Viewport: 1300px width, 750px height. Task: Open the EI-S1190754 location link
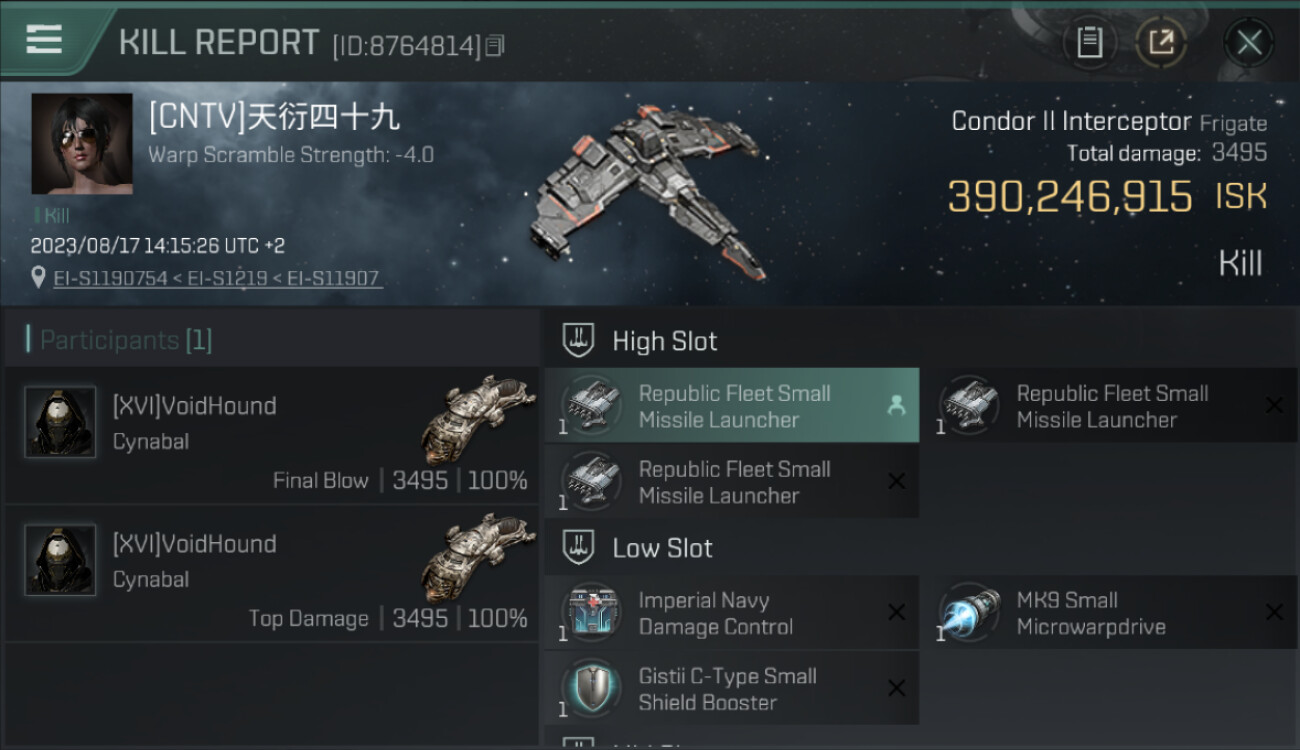(110, 278)
